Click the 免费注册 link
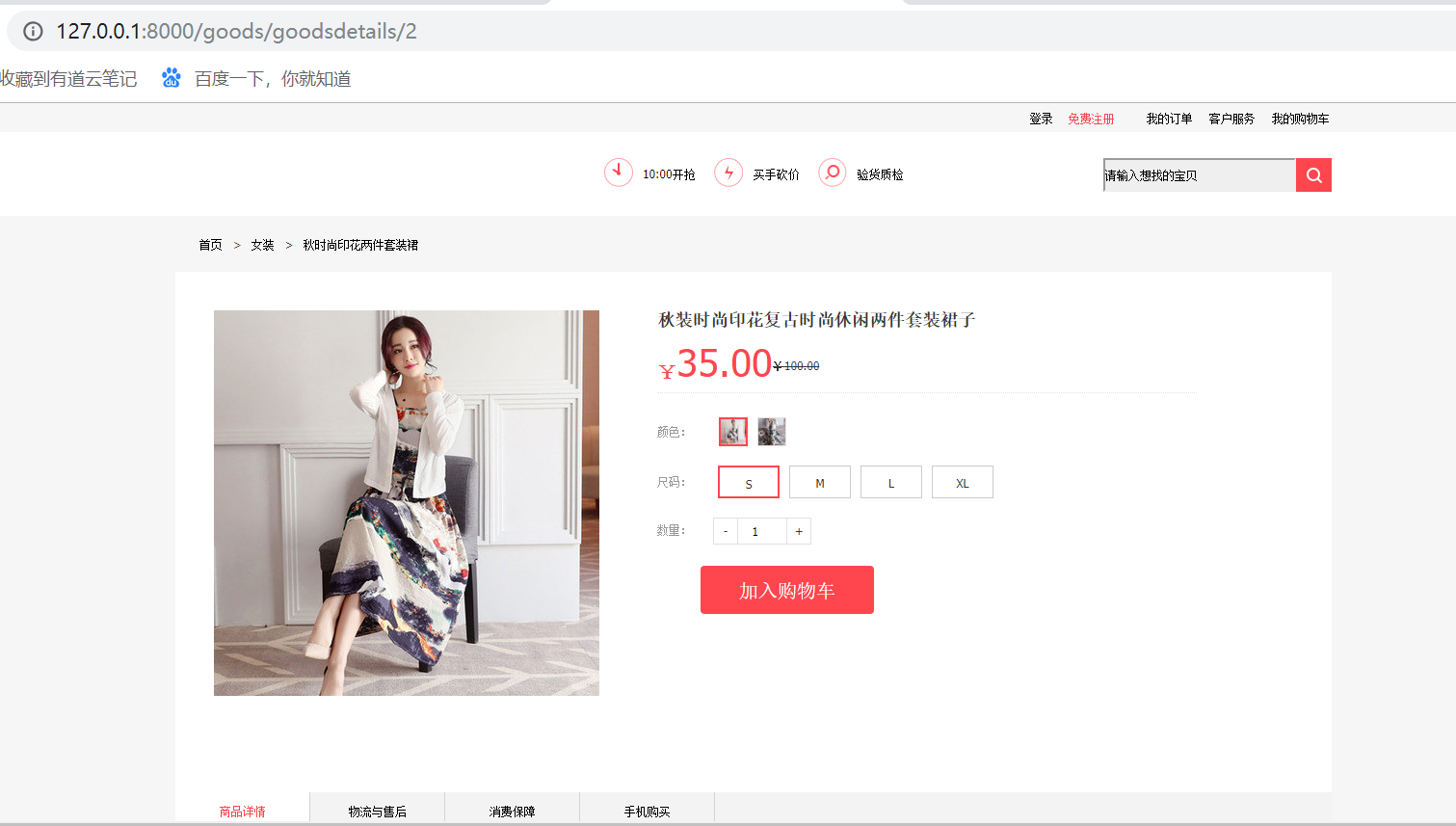 [1091, 119]
